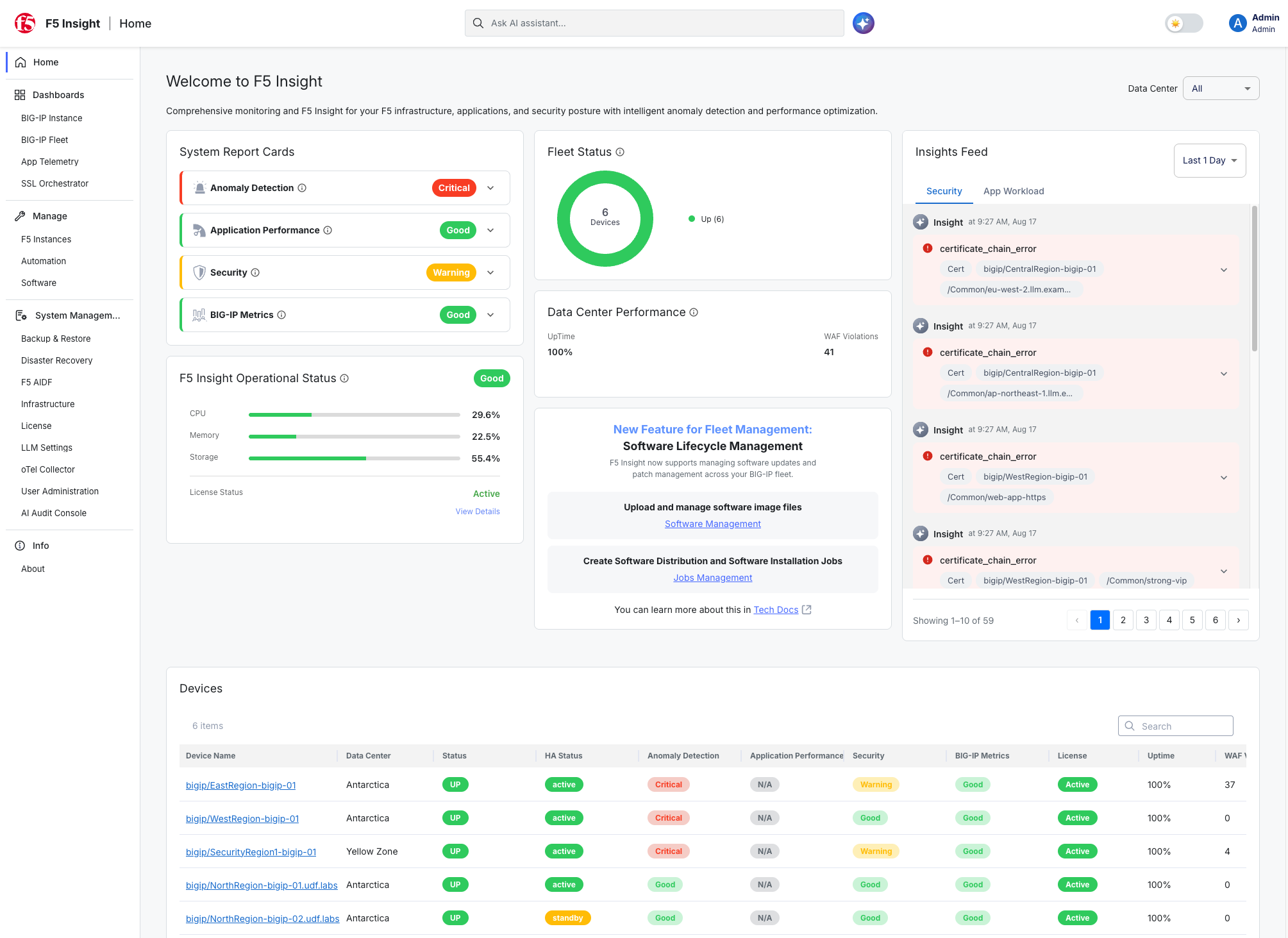This screenshot has width=1288, height=938.
Task: Click the Dashboards grid icon
Action: 20,95
